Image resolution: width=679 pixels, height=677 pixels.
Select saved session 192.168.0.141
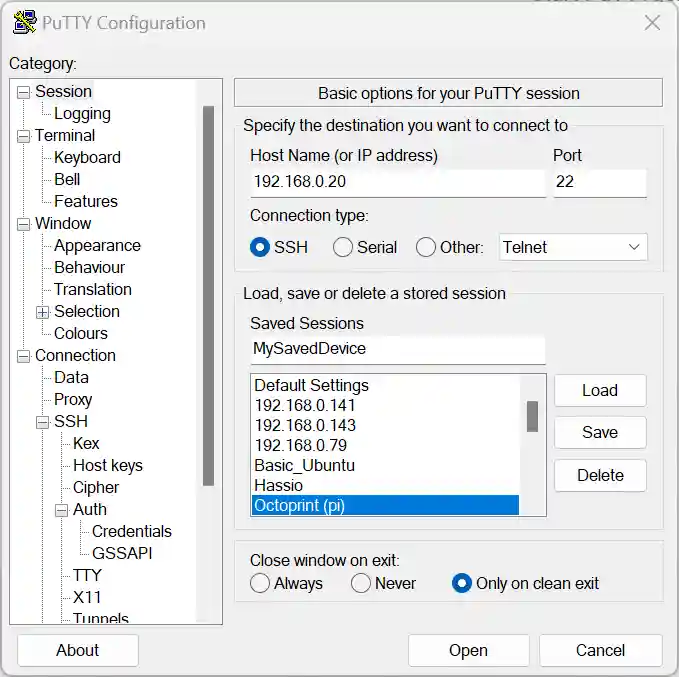tap(385, 405)
